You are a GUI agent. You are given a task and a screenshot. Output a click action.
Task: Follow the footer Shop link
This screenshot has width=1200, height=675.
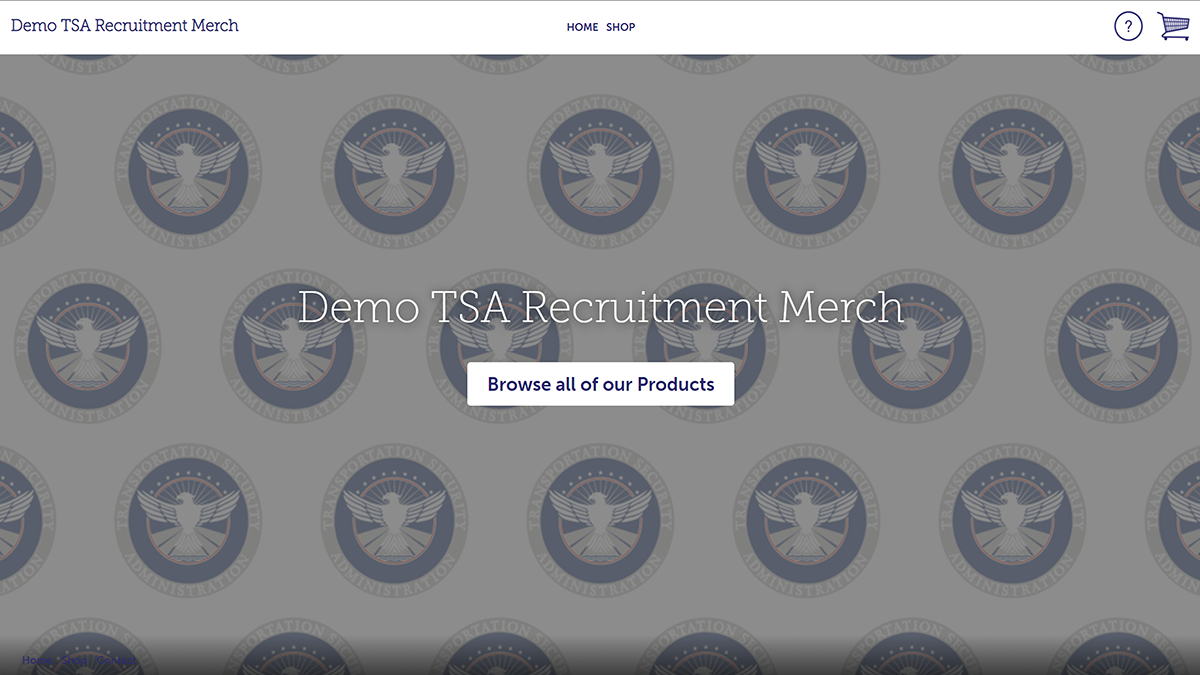point(74,660)
